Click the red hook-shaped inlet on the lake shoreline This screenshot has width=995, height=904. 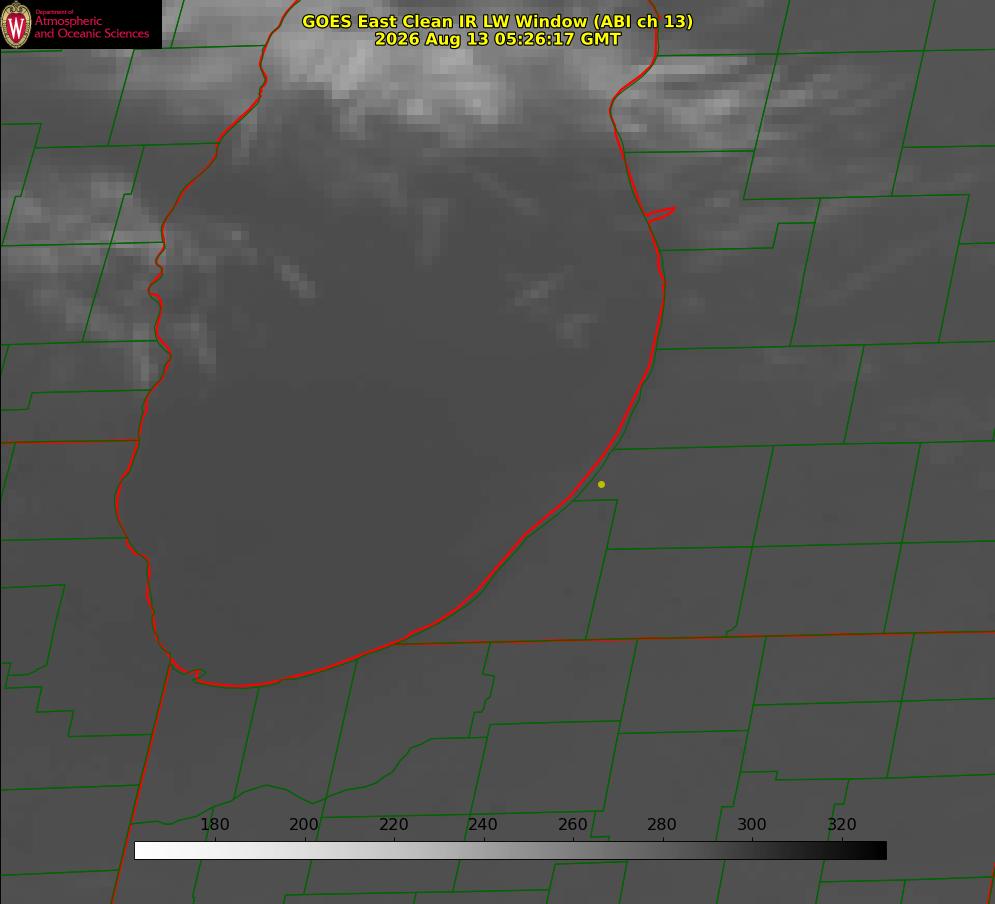click(660, 214)
